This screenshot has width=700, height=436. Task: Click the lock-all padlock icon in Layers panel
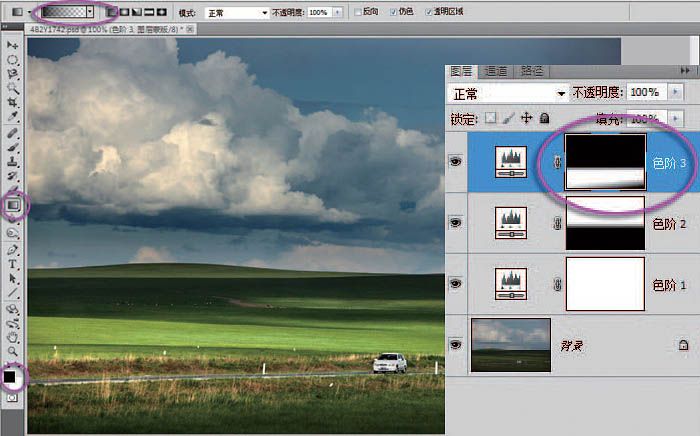coord(545,118)
